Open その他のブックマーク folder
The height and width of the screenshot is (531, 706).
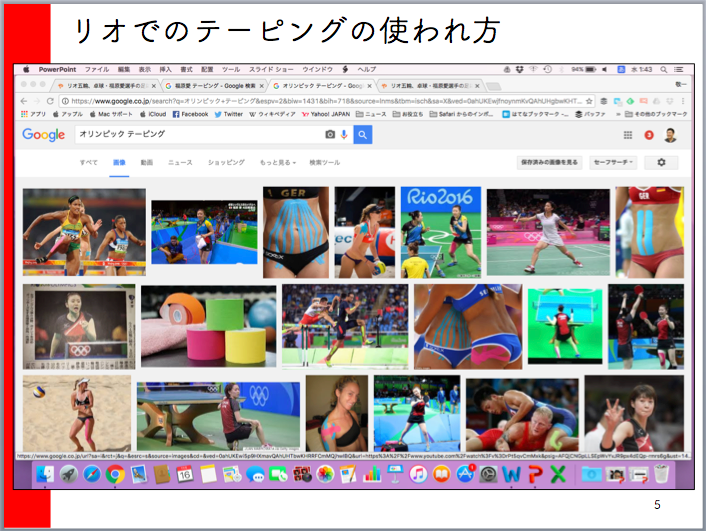coord(656,114)
